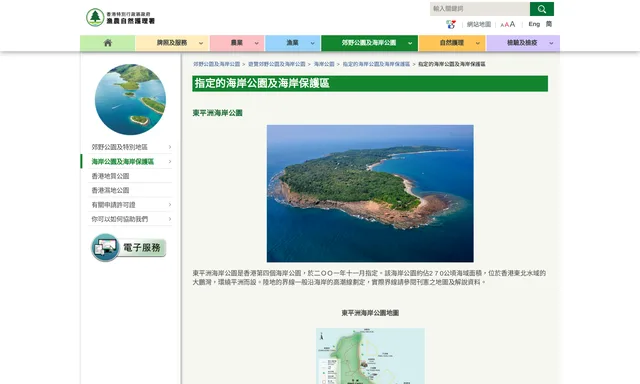Select the largest A text size
The width and height of the screenshot is (640, 384).
(x=512, y=24)
